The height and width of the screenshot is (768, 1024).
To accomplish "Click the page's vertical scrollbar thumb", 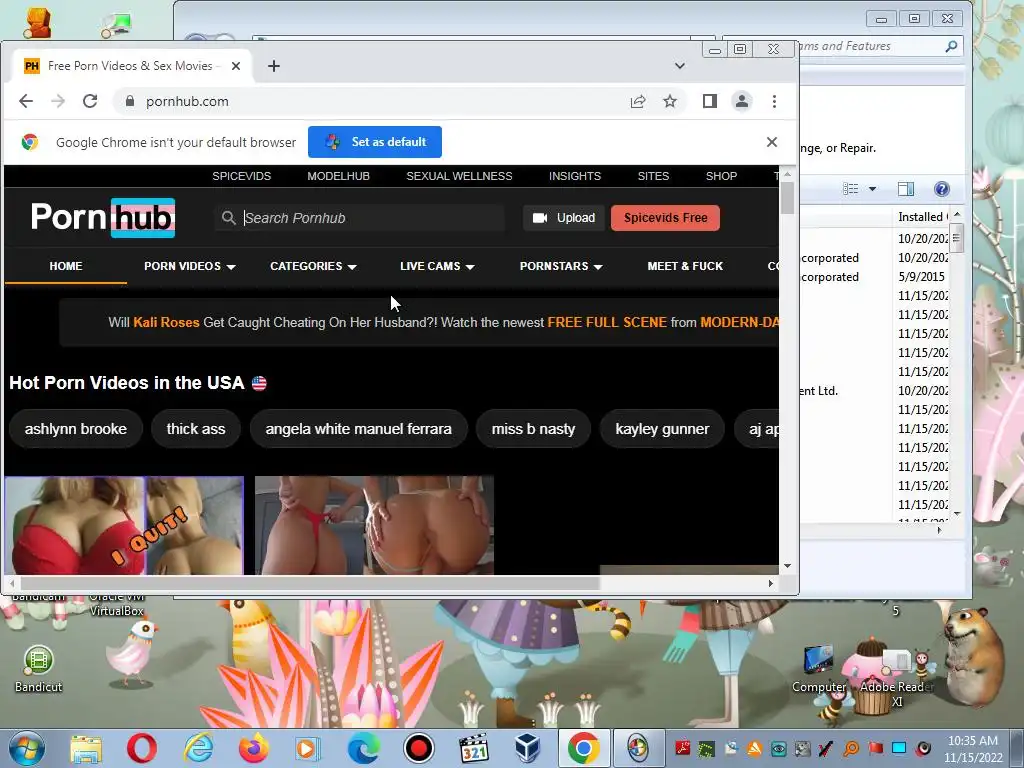I will coord(787,198).
